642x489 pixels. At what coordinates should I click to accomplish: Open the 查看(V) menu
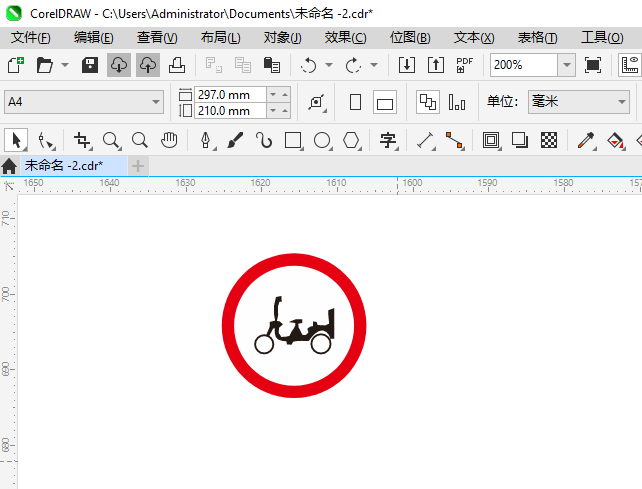pos(157,38)
